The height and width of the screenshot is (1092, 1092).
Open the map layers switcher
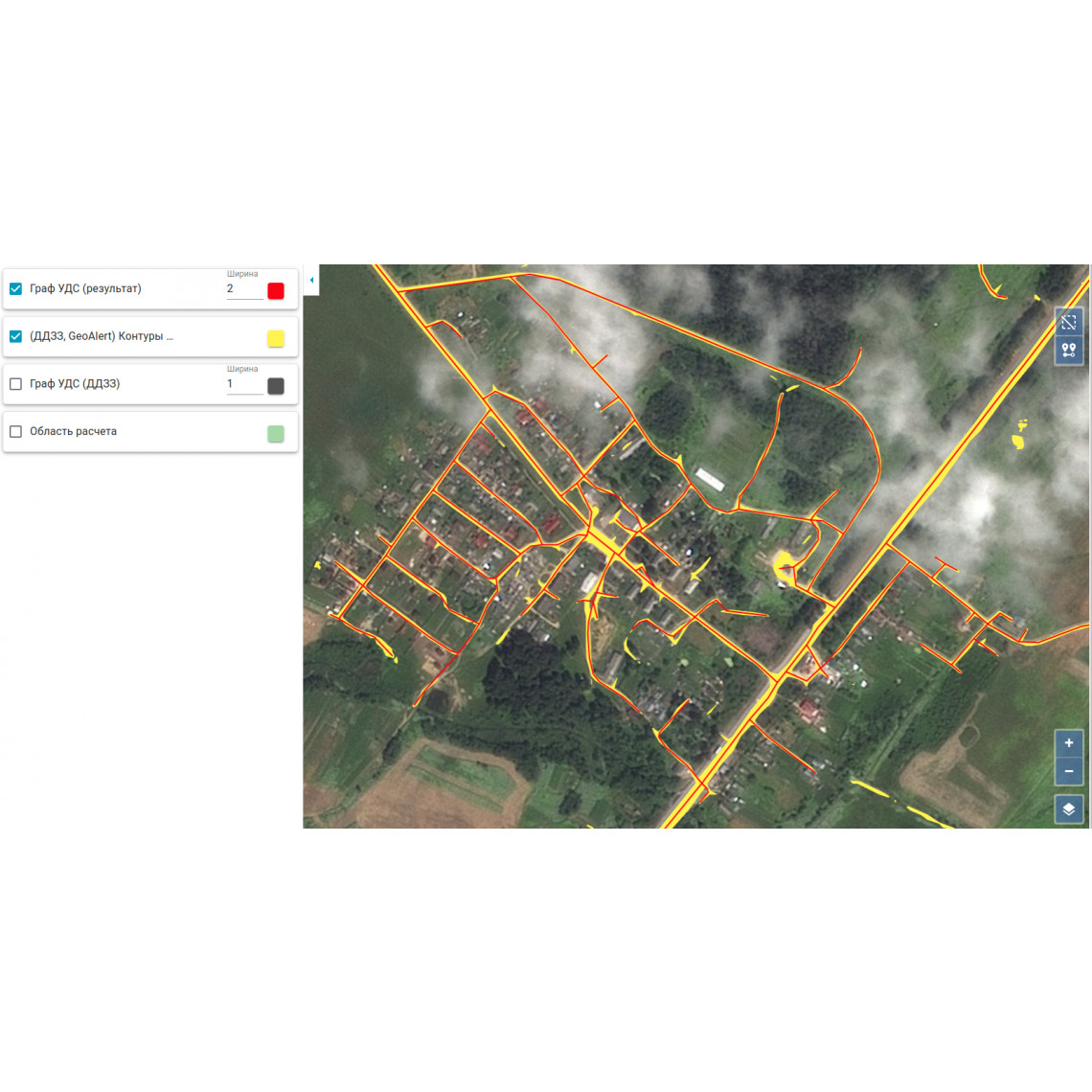click(x=1068, y=809)
